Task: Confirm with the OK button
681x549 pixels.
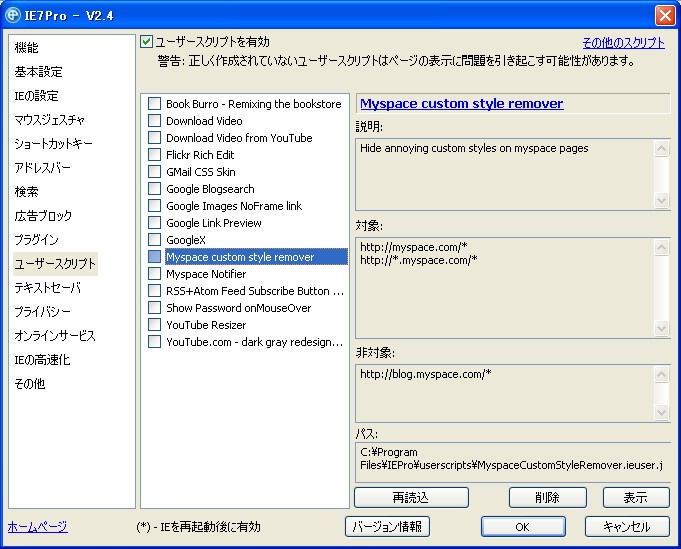Action: point(523,526)
